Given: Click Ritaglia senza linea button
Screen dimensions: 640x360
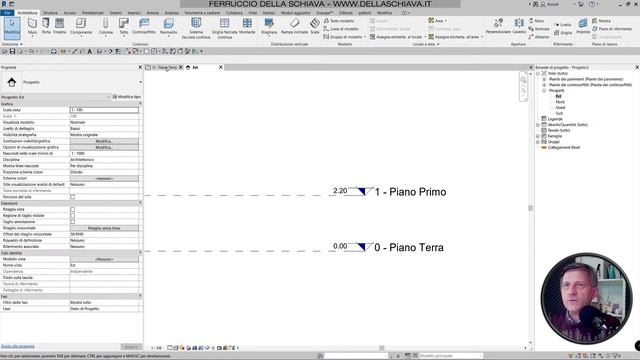Looking at the screenshot, I should point(104,228).
